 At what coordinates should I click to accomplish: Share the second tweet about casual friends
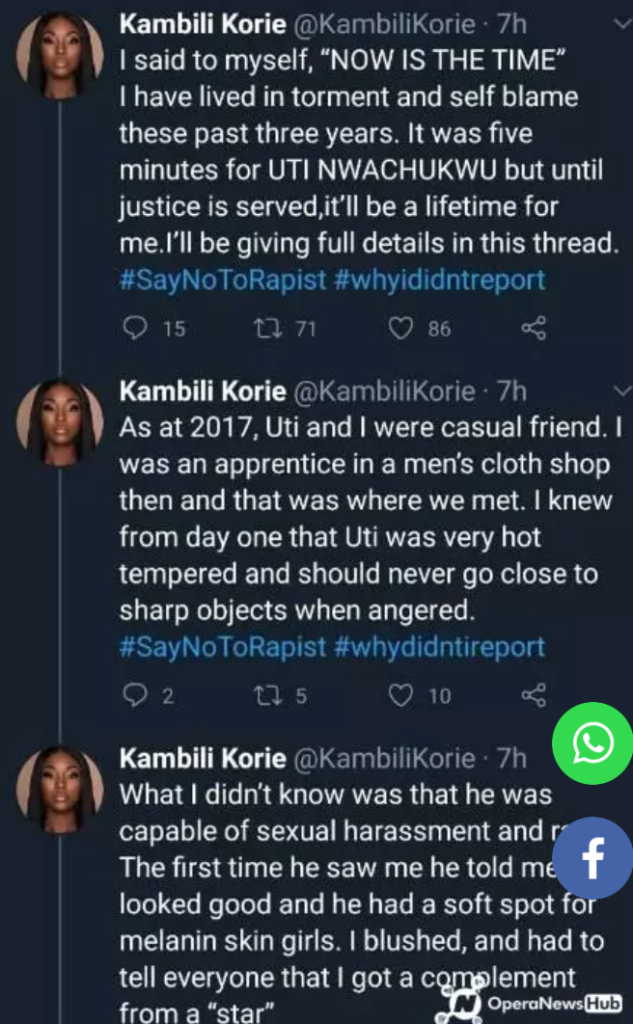534,696
